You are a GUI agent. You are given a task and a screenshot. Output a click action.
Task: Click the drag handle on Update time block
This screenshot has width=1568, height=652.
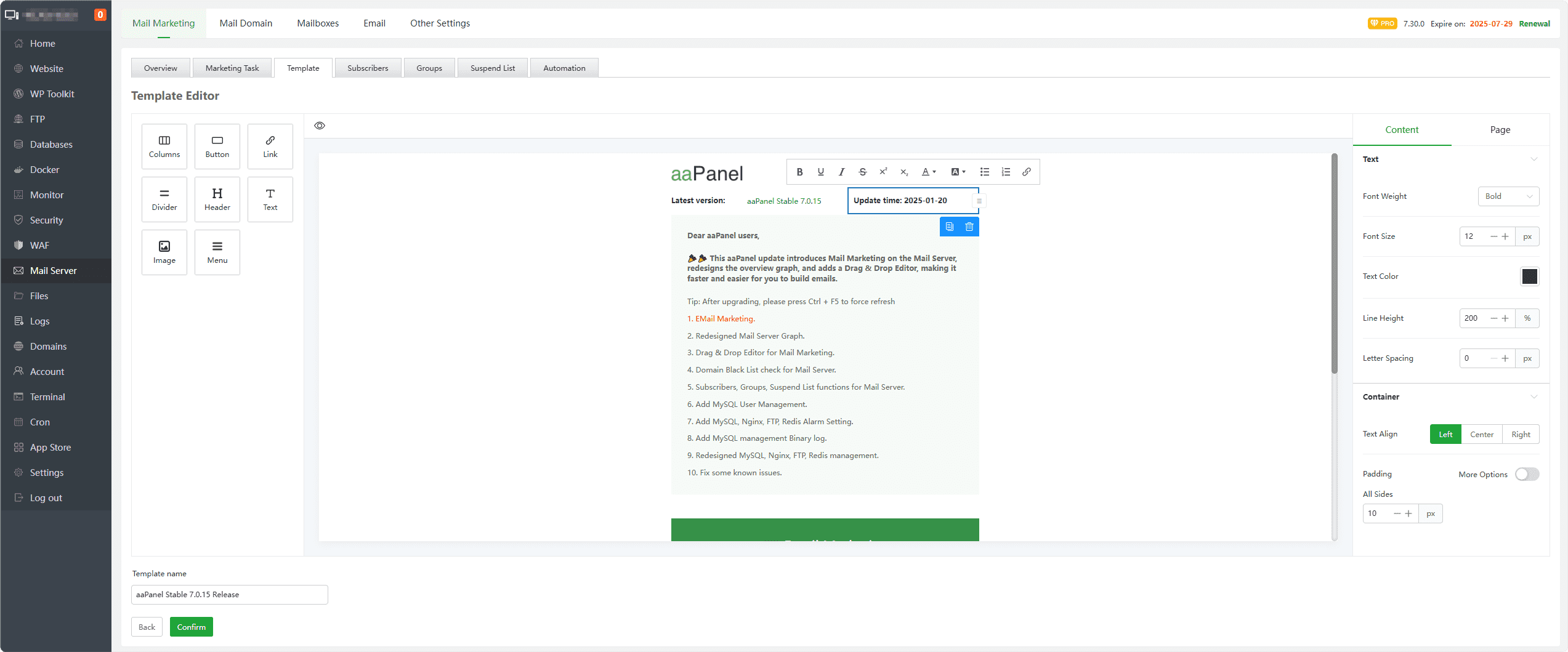(x=979, y=201)
